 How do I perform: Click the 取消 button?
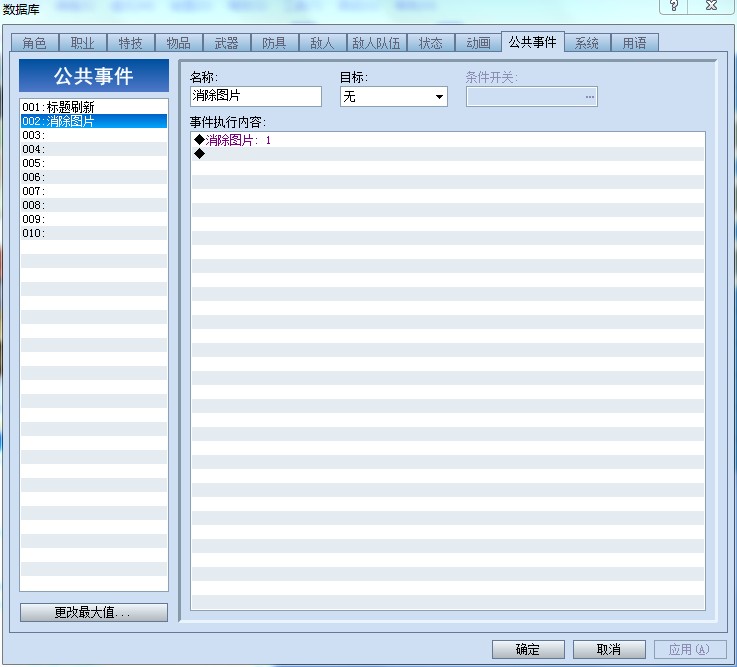pyautogui.click(x=609, y=649)
